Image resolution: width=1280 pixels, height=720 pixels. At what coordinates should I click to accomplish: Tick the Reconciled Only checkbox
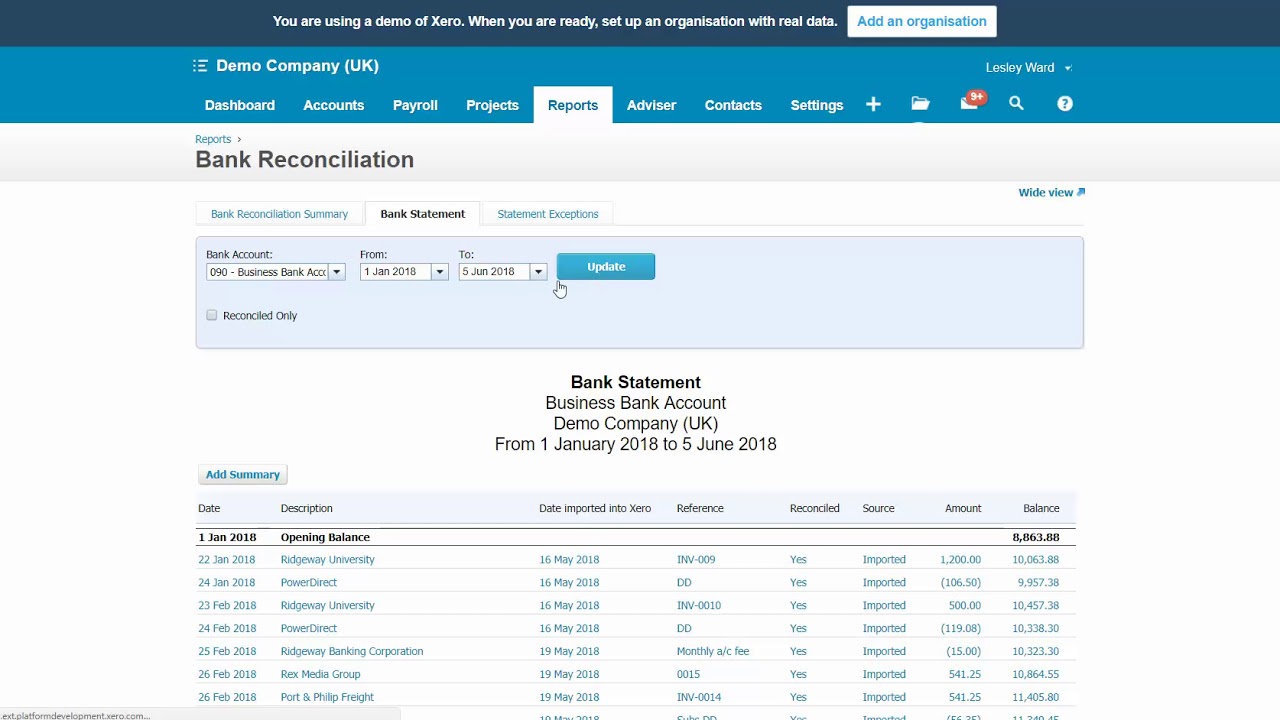212,315
